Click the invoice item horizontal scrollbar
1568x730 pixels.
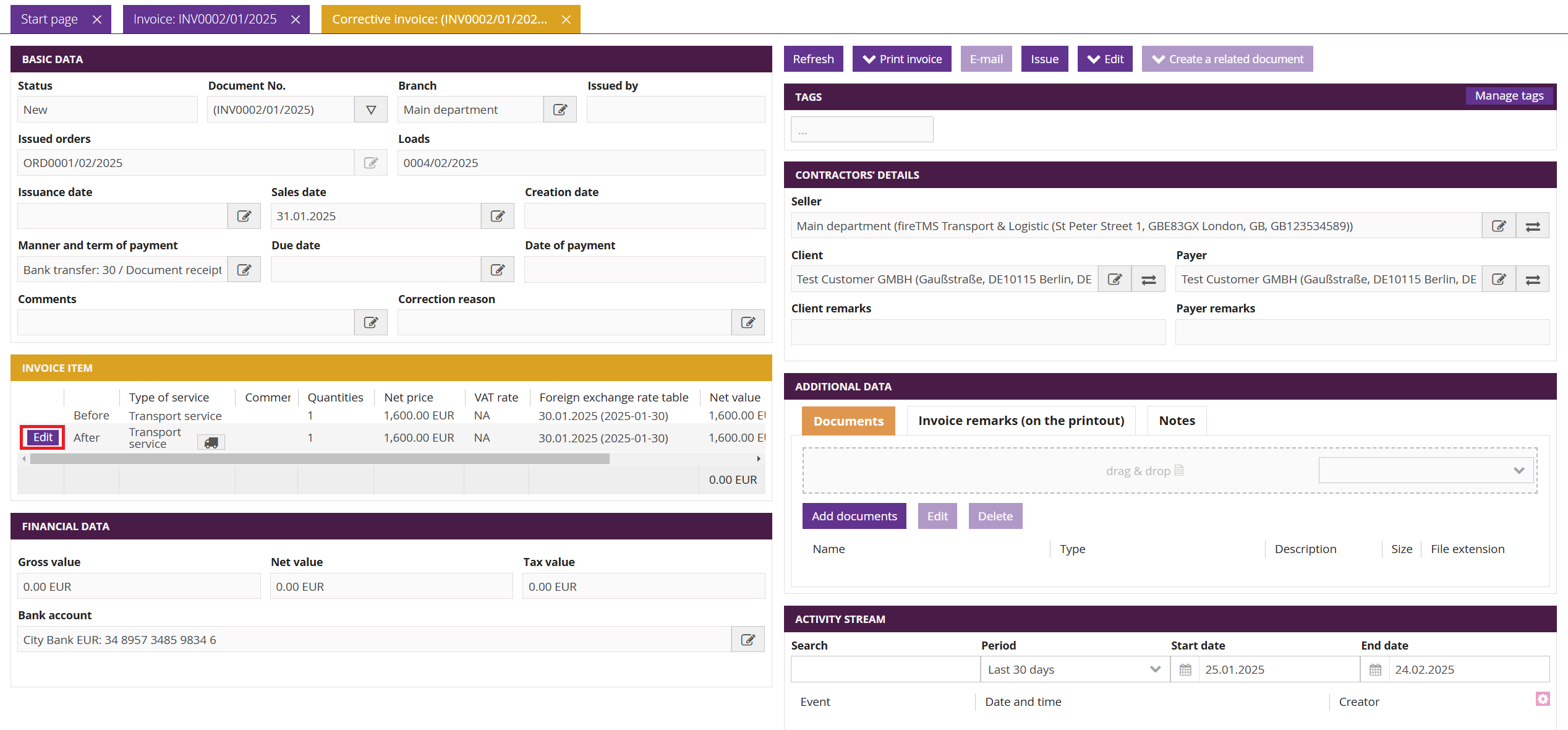pyautogui.click(x=320, y=459)
